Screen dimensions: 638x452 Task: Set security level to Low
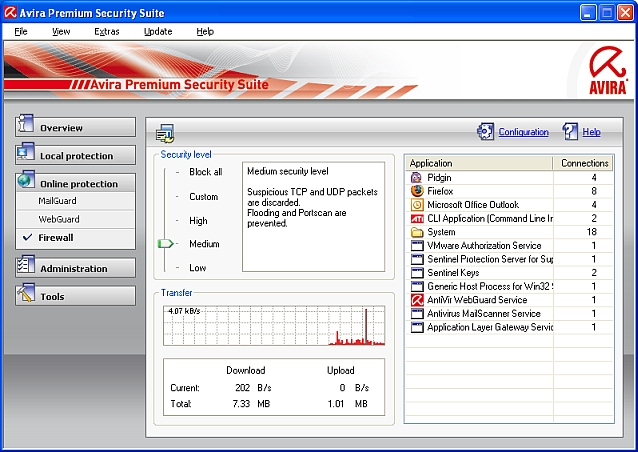197,268
